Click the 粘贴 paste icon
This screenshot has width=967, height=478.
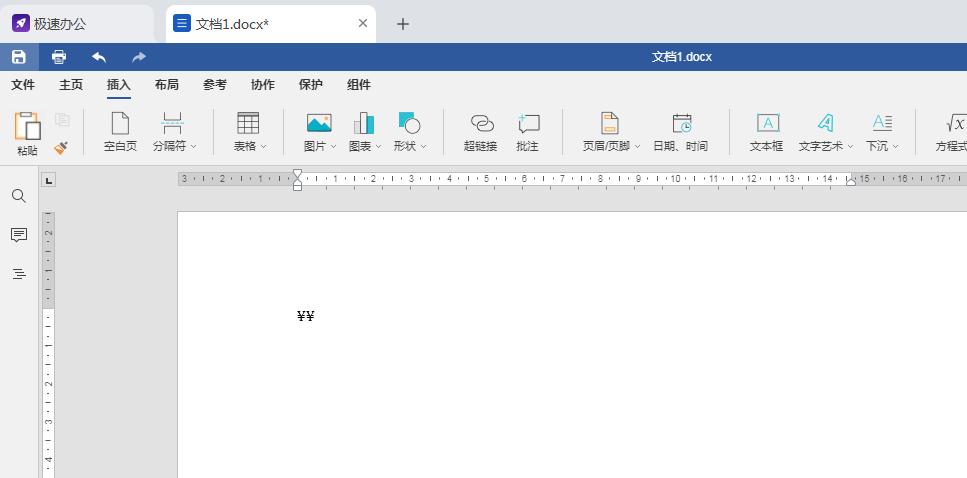pyautogui.click(x=27, y=126)
